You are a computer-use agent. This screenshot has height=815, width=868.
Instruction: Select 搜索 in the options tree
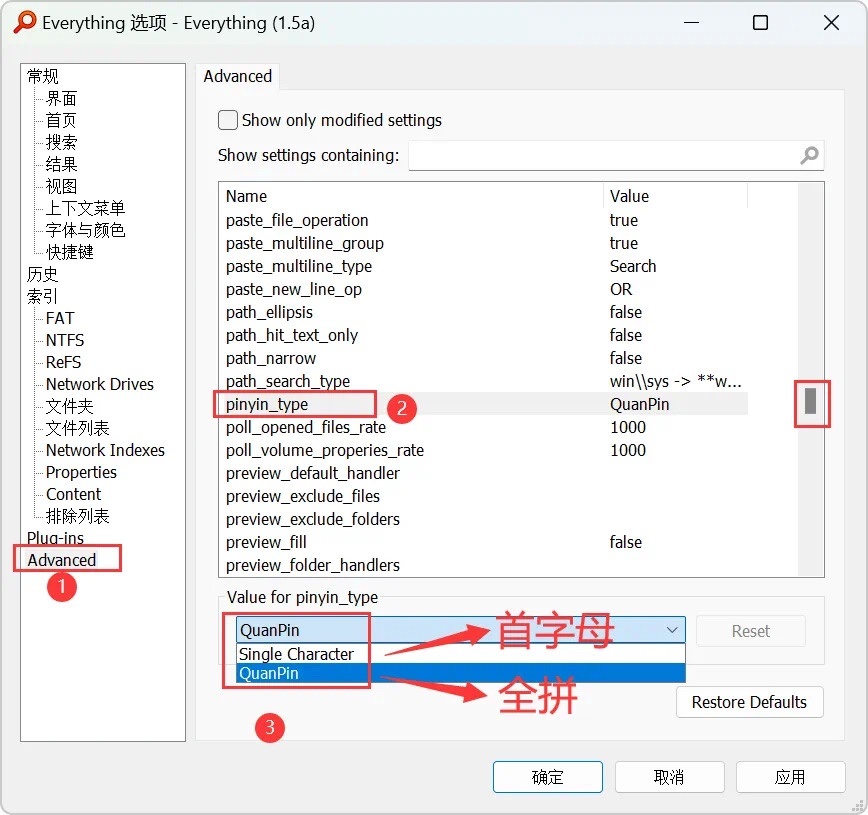click(61, 142)
